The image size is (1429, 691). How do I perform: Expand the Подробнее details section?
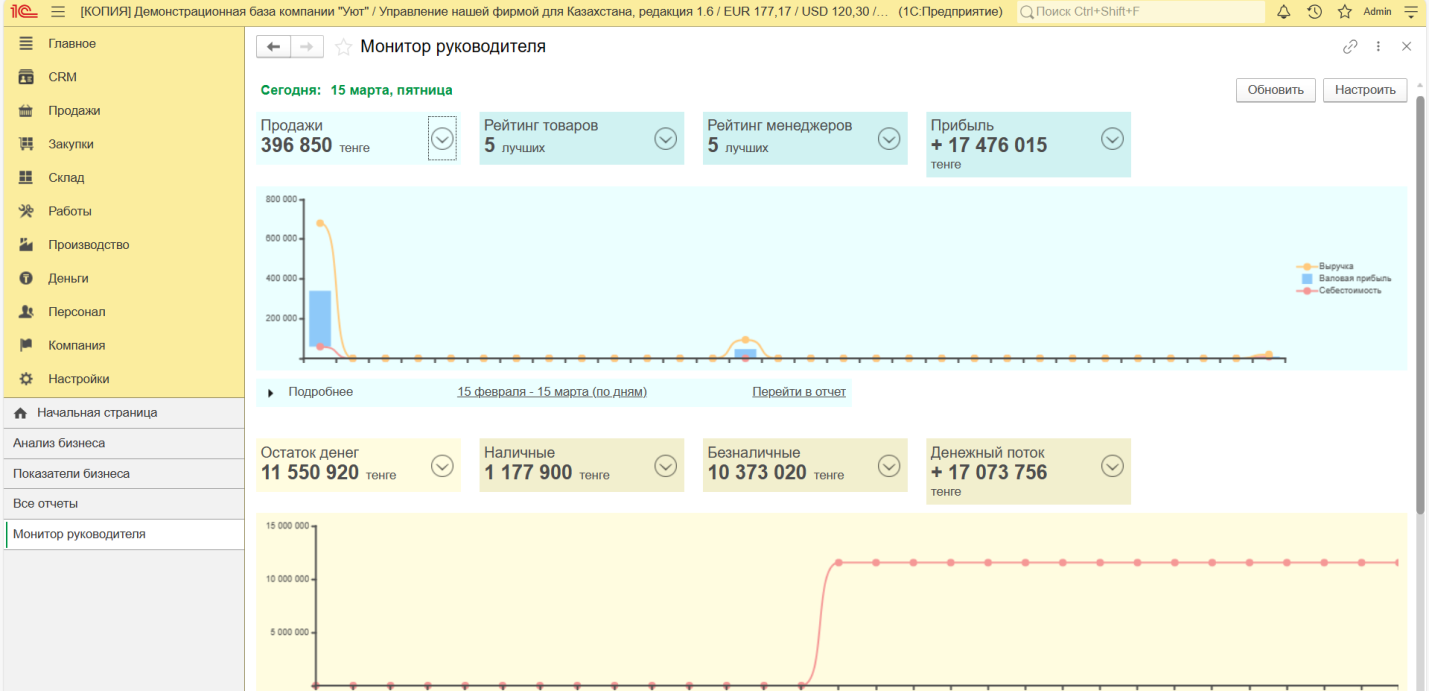point(271,393)
